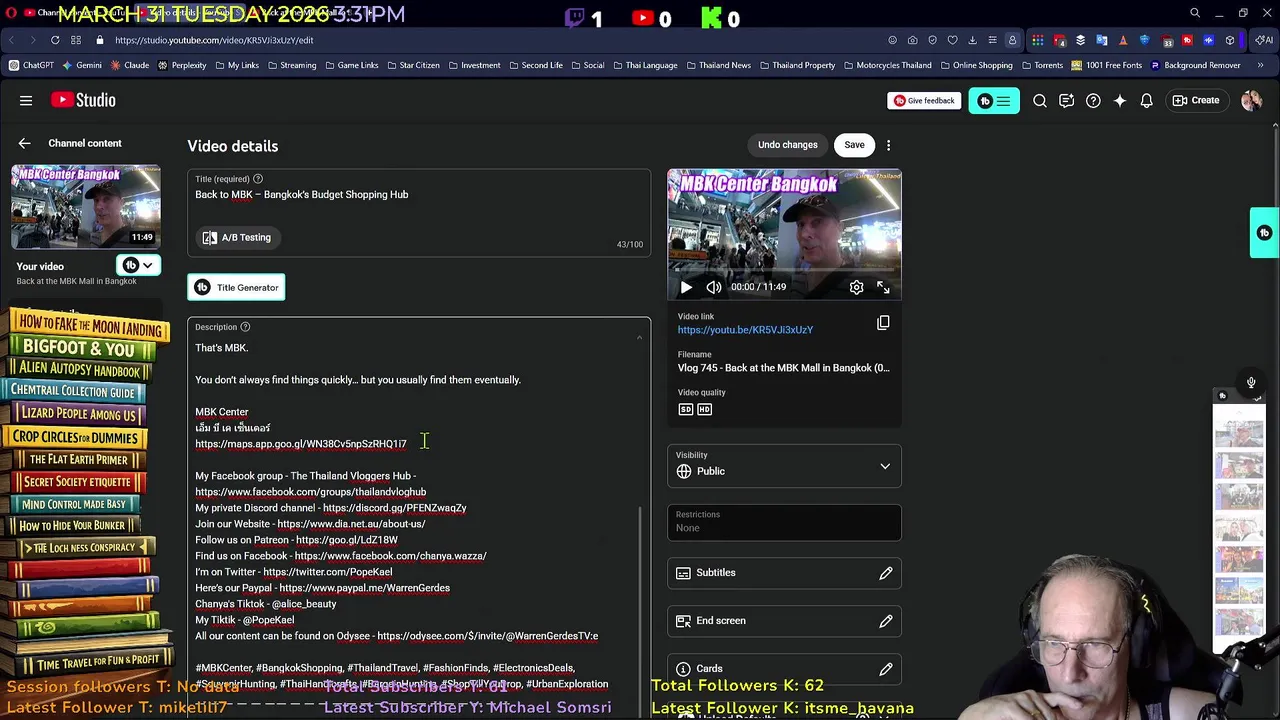Click the Facebook group URL in description
This screenshot has height=720, width=1280.
(x=311, y=492)
